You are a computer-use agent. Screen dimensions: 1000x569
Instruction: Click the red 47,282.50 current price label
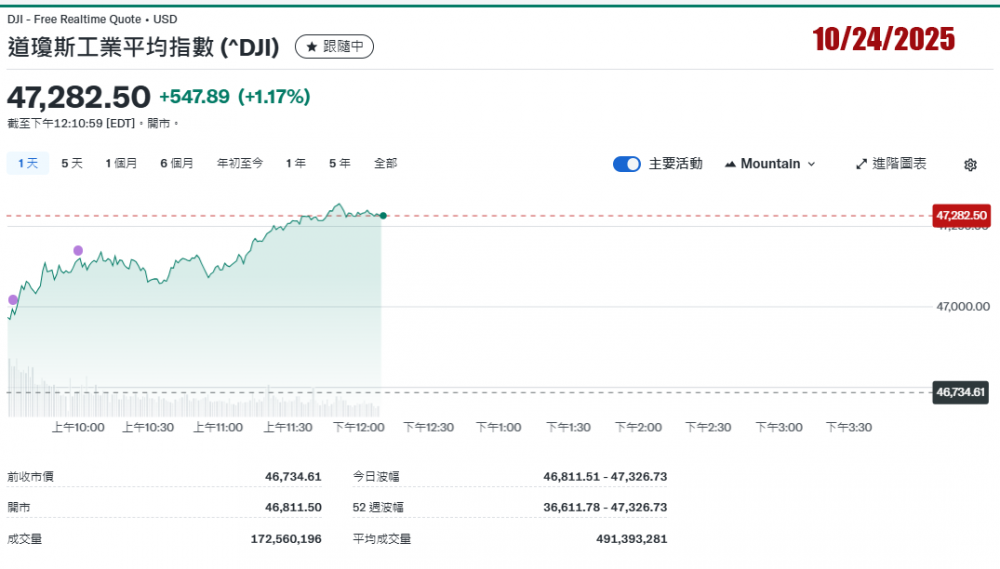point(961,215)
